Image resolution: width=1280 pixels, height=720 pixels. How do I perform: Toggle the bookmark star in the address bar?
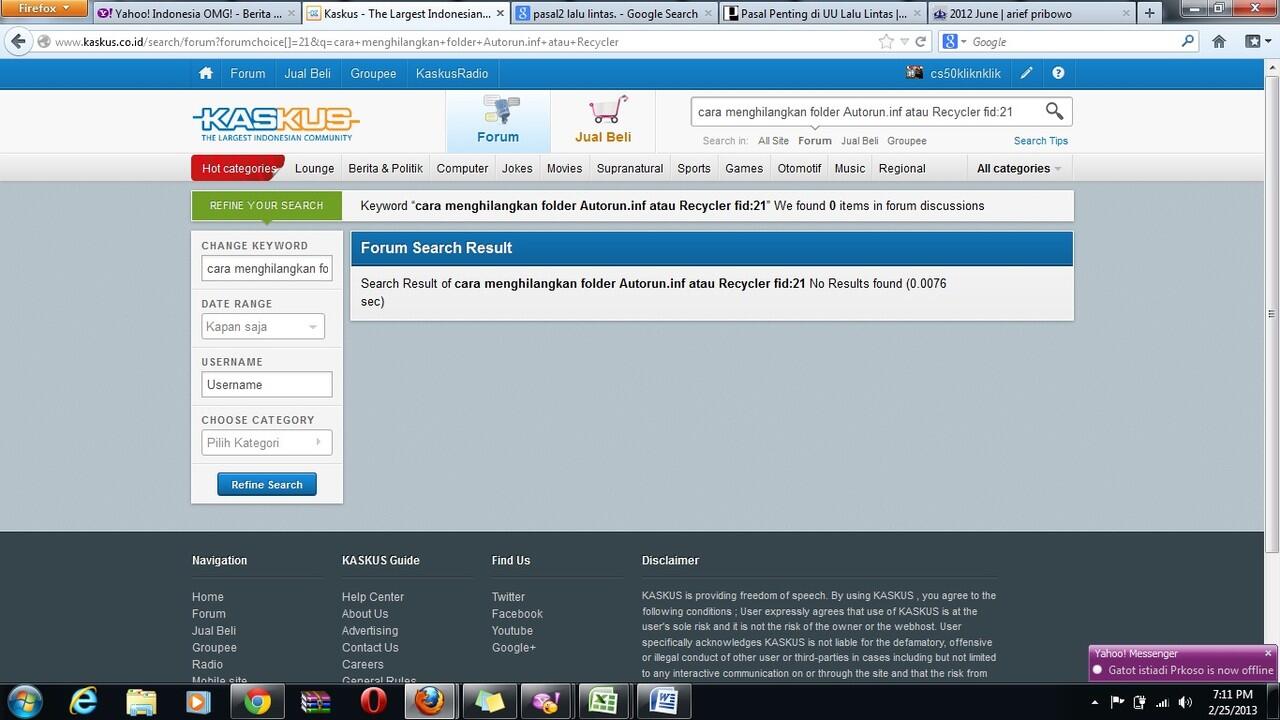click(885, 41)
